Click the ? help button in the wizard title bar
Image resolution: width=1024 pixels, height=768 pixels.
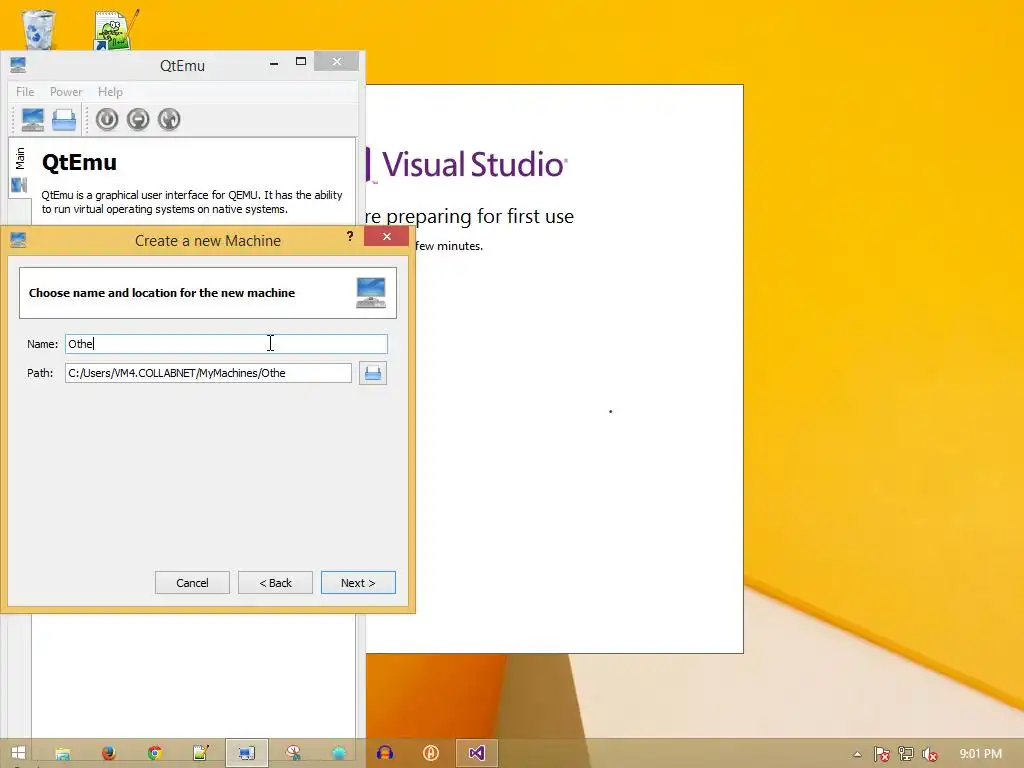click(x=350, y=236)
